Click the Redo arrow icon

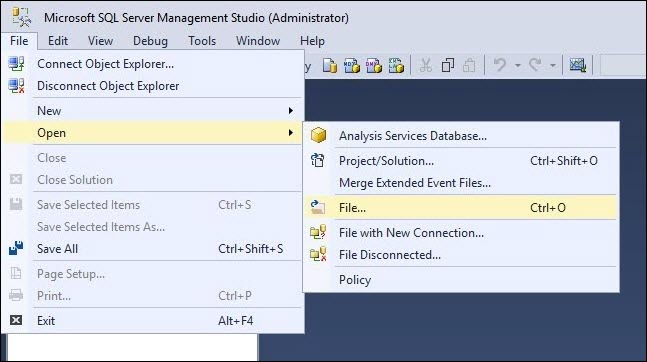click(x=536, y=65)
